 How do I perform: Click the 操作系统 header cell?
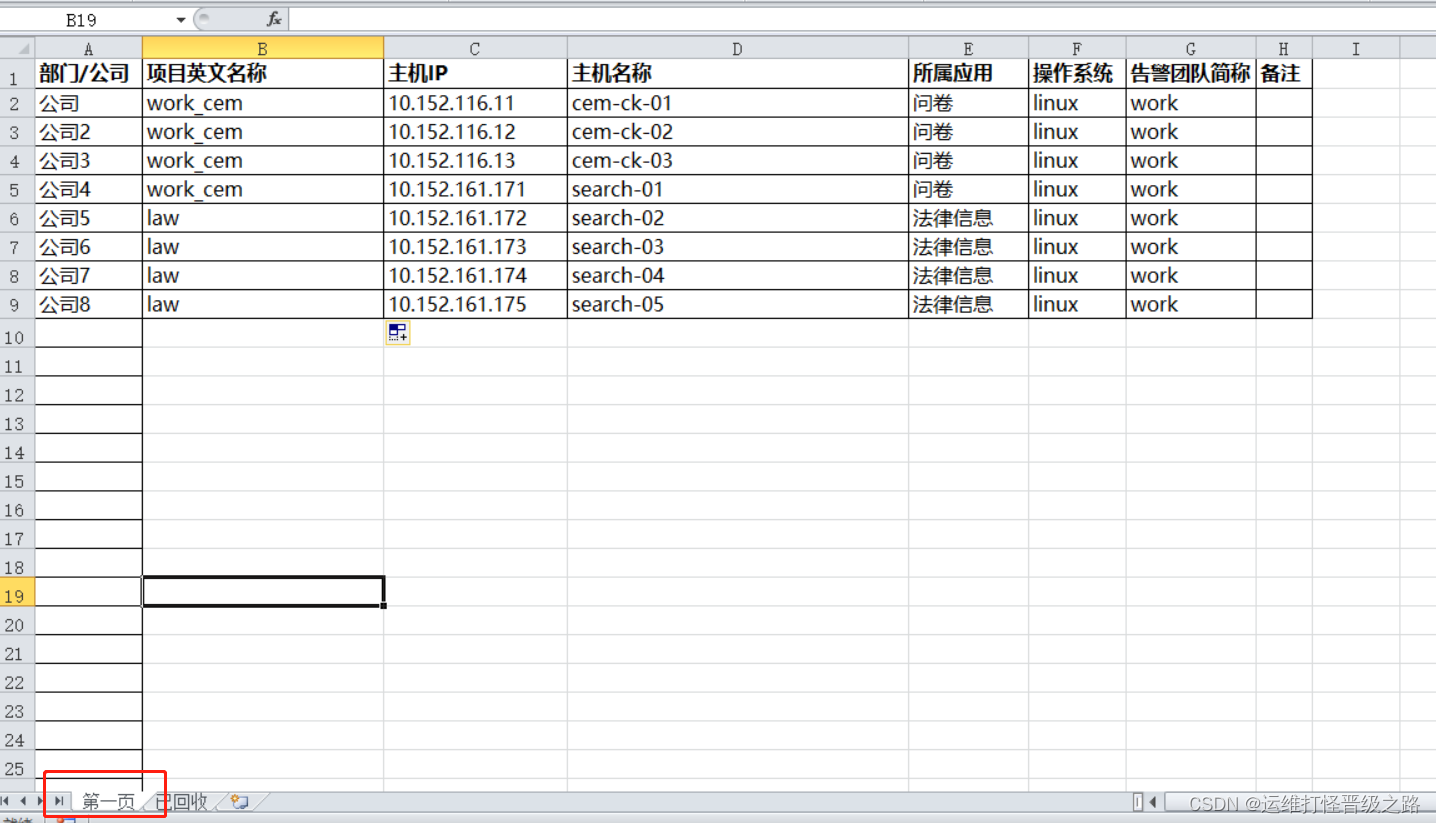[x=1077, y=74]
